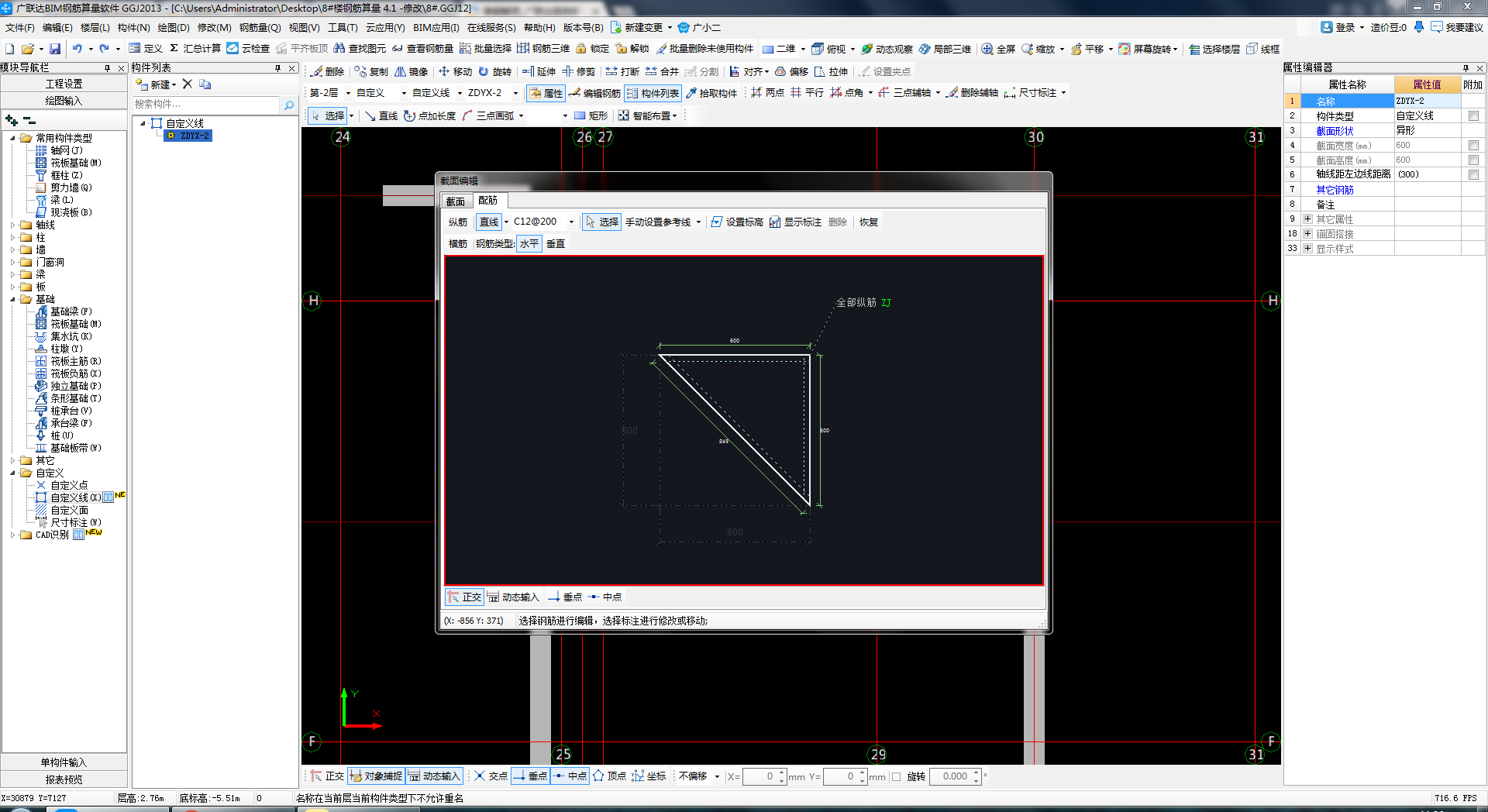Click search magnifier in 构件列表
The height and width of the screenshot is (812, 1488).
pyautogui.click(x=289, y=105)
